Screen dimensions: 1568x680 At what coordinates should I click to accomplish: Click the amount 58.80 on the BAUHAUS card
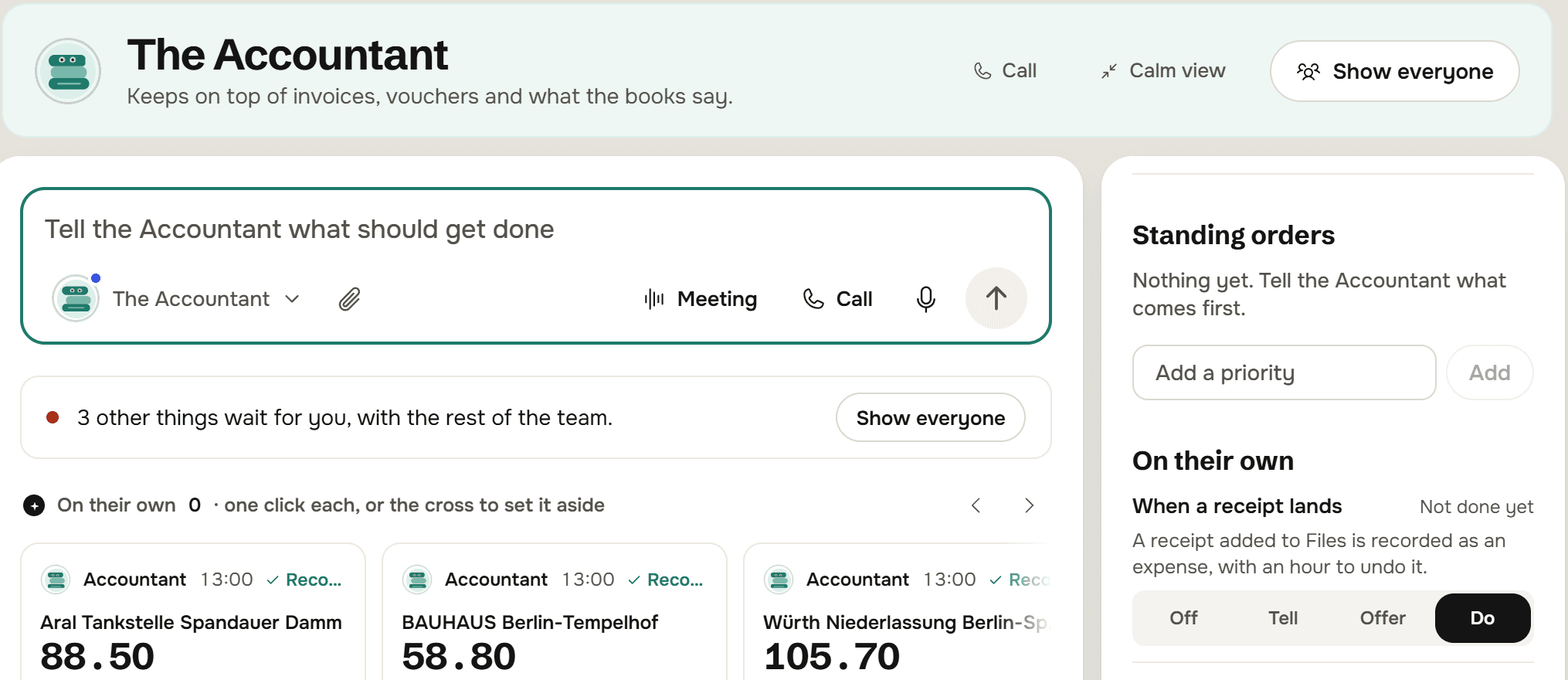[x=459, y=657]
